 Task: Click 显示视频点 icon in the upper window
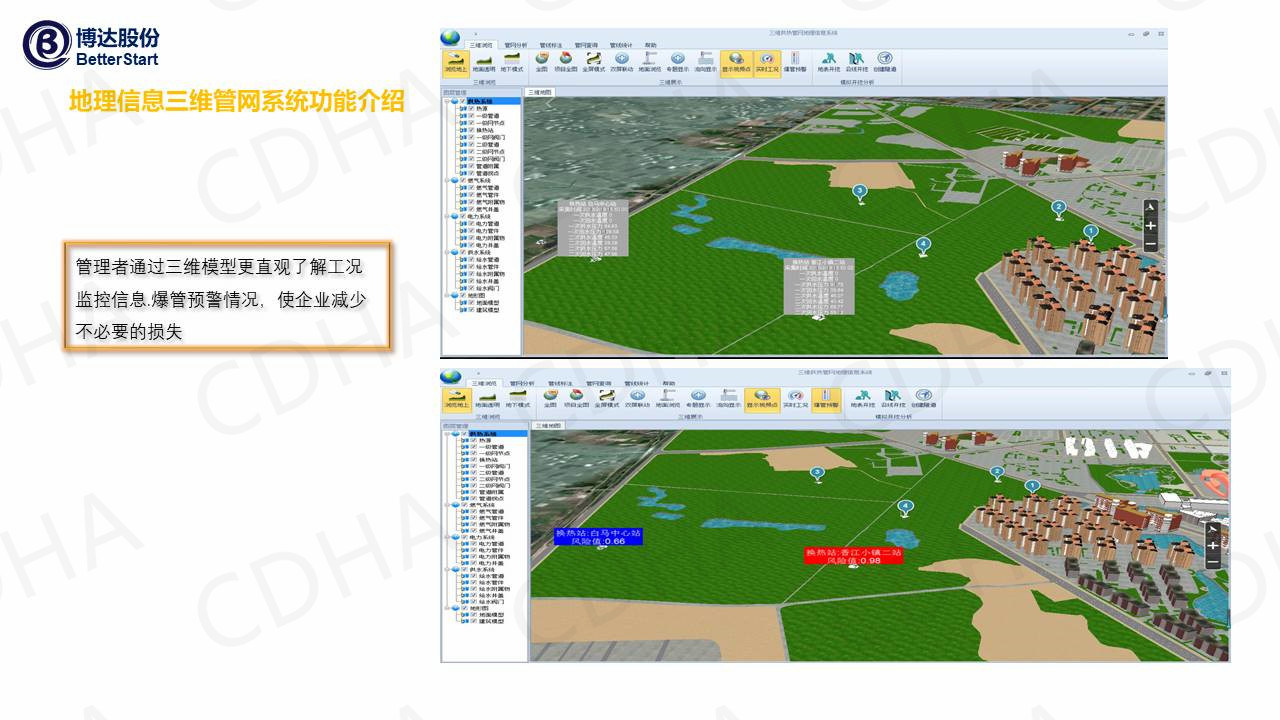pyautogui.click(x=736, y=62)
